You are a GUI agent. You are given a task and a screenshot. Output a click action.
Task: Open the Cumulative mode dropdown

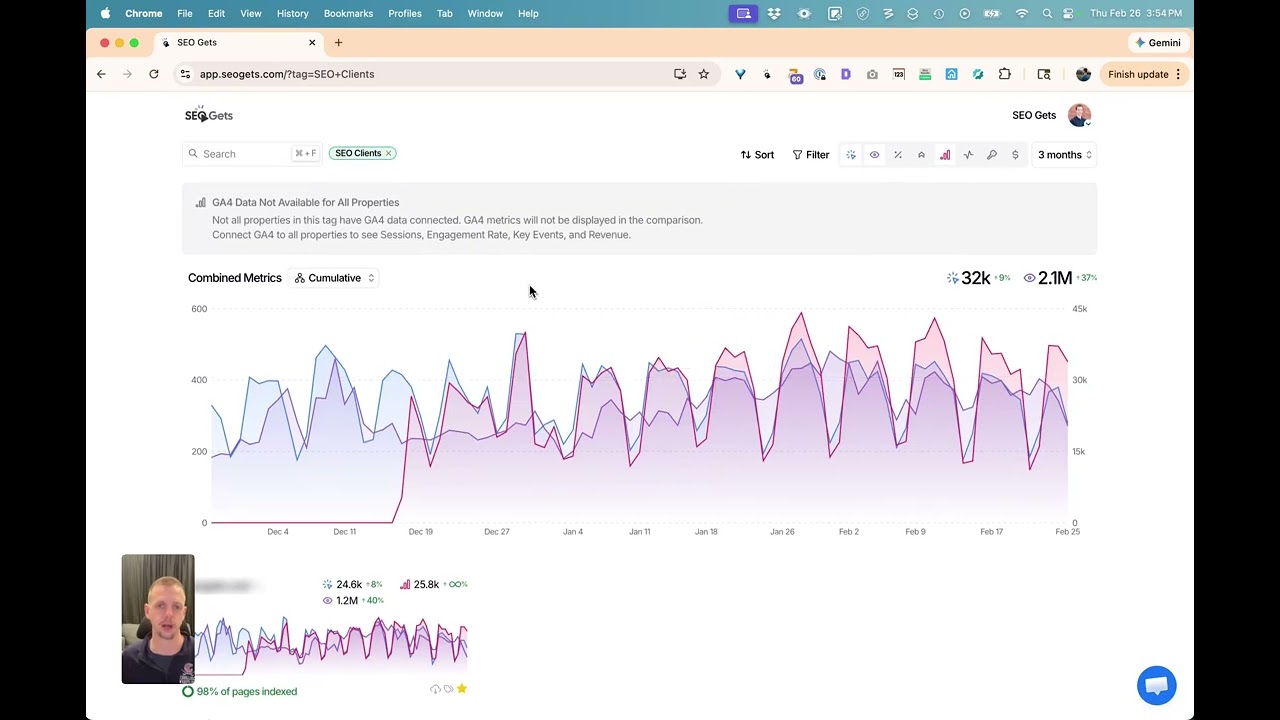click(x=335, y=278)
